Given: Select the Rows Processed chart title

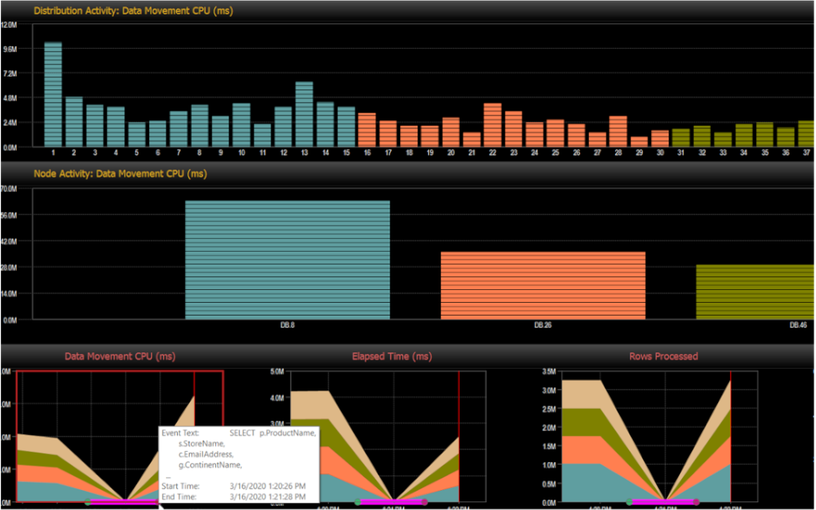Looking at the screenshot, I should 664,356.
